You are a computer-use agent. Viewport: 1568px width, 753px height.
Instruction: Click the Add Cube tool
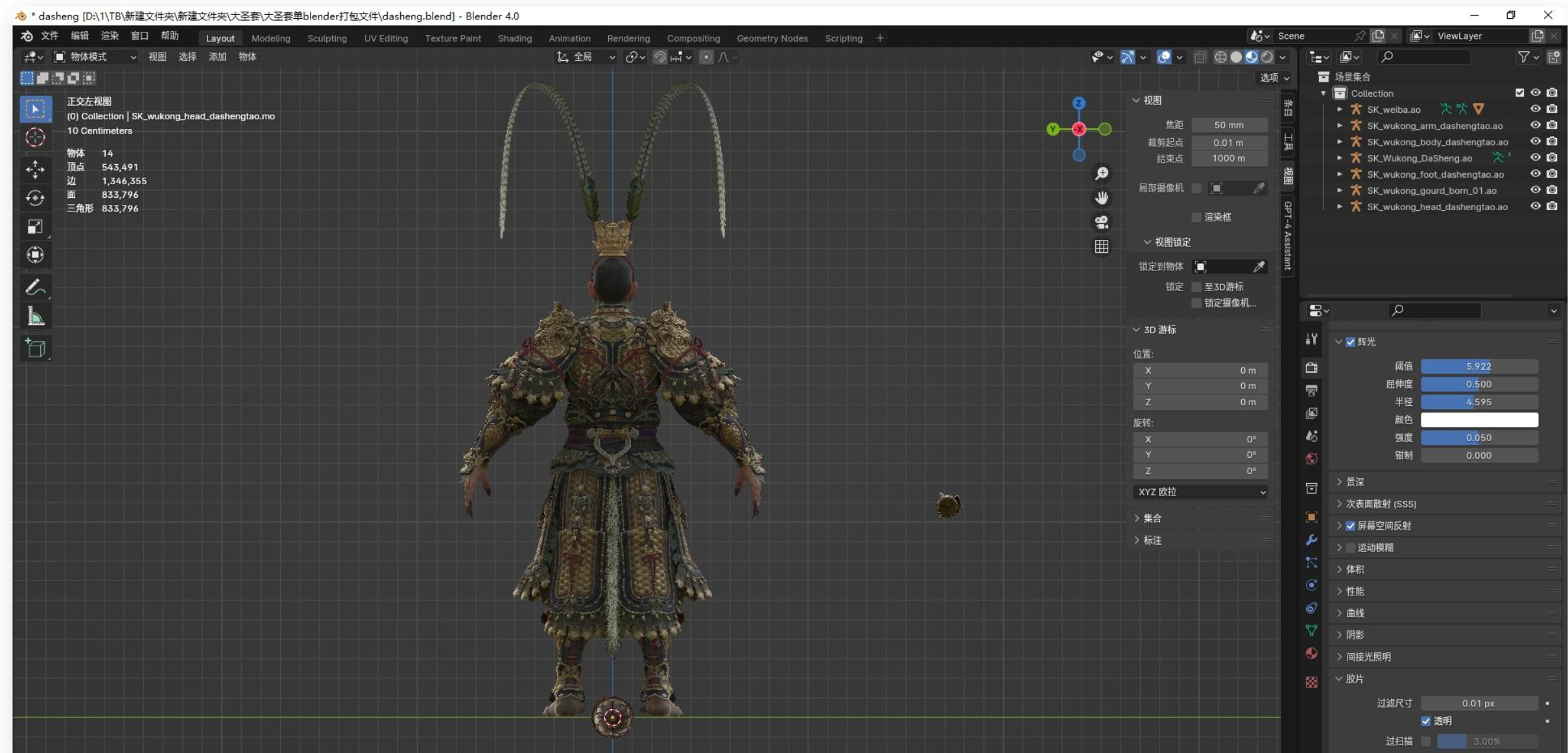click(x=35, y=348)
